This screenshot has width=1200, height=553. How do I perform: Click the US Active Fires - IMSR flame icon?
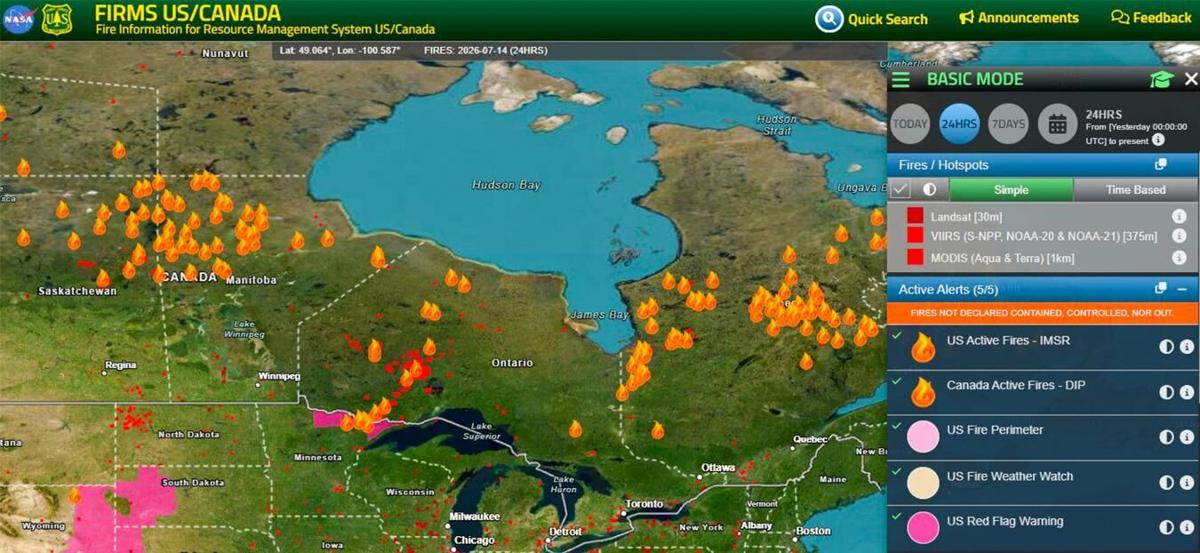(x=923, y=347)
